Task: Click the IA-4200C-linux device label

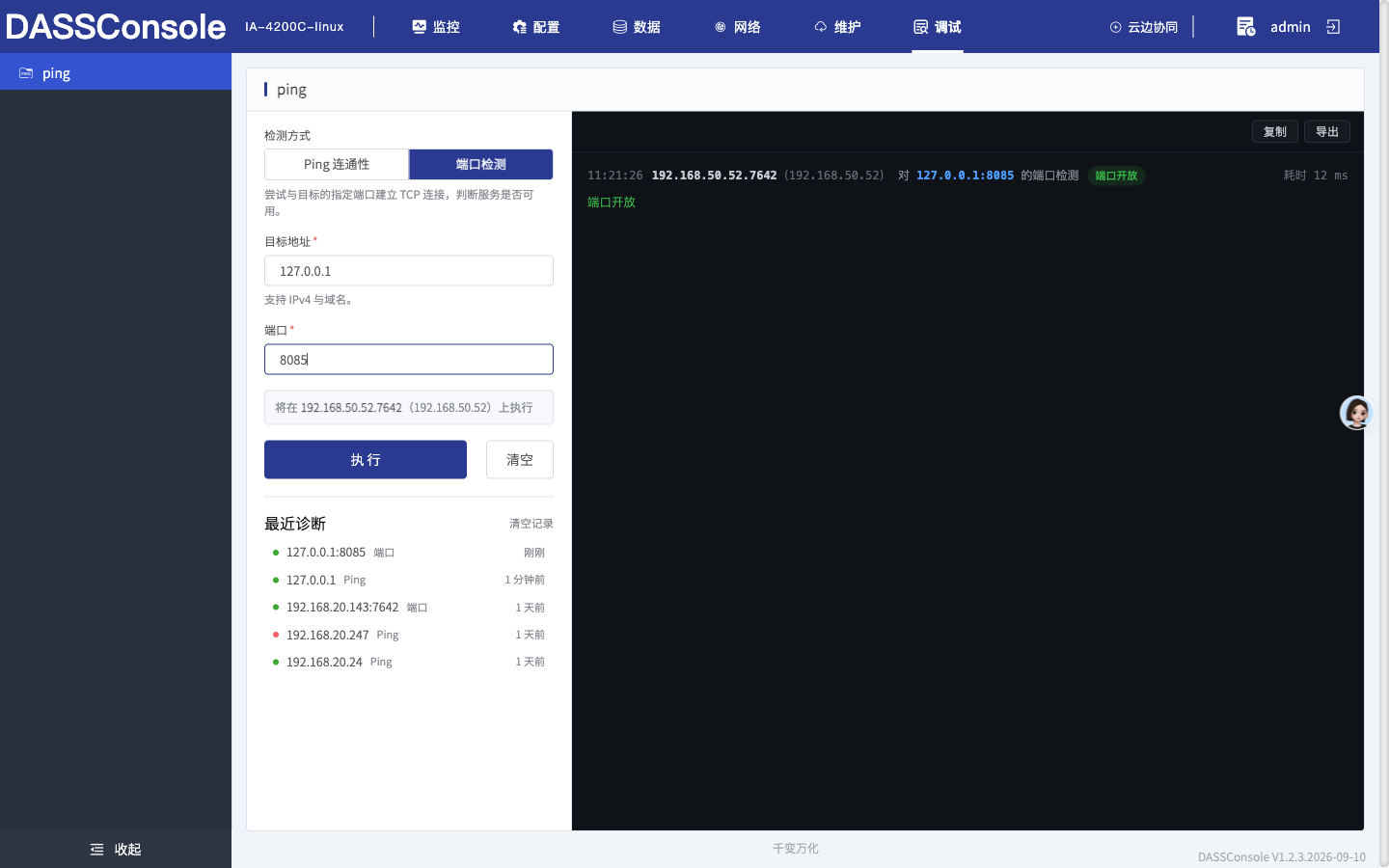Action: pos(294,27)
